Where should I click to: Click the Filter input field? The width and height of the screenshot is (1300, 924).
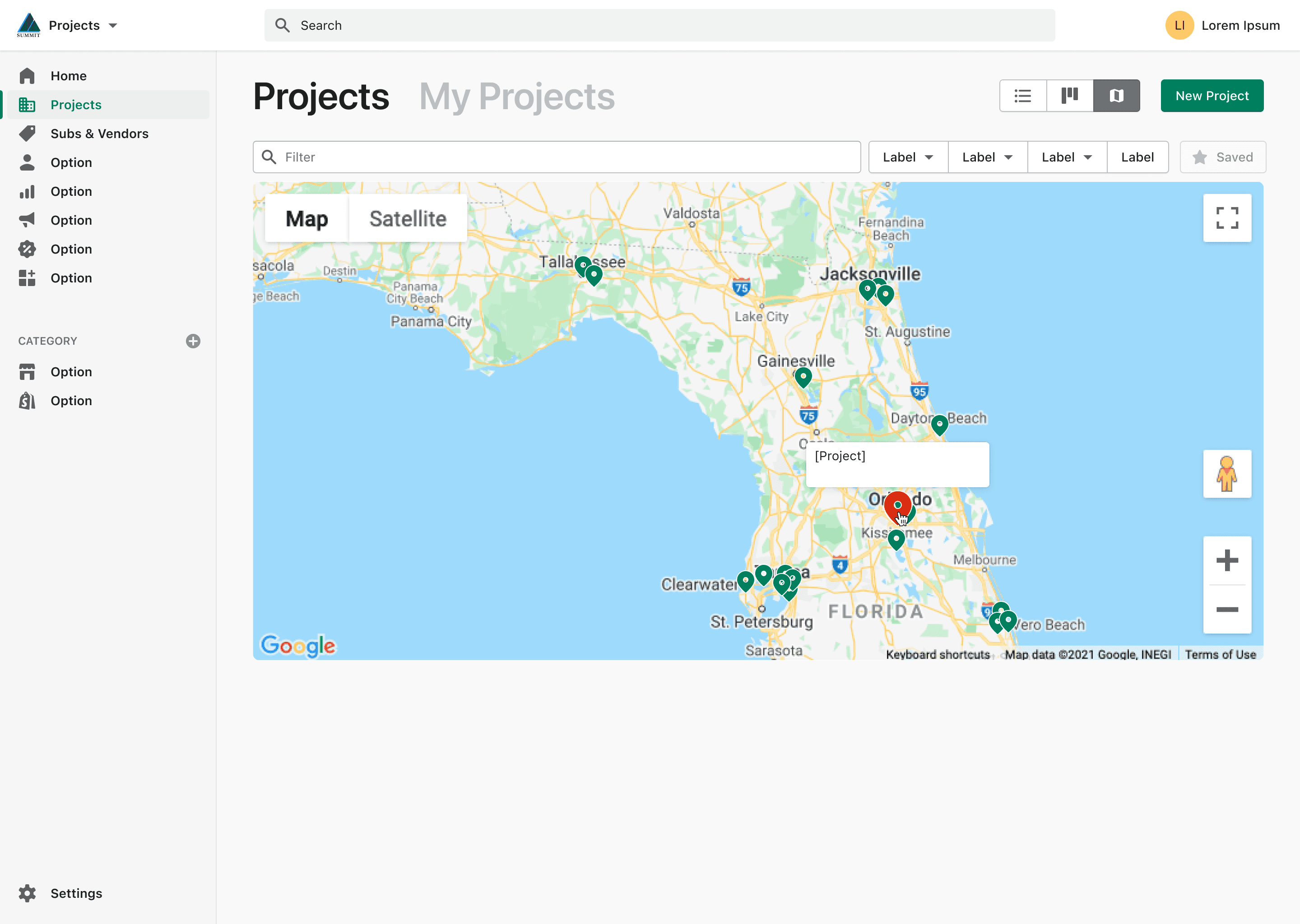tap(557, 157)
